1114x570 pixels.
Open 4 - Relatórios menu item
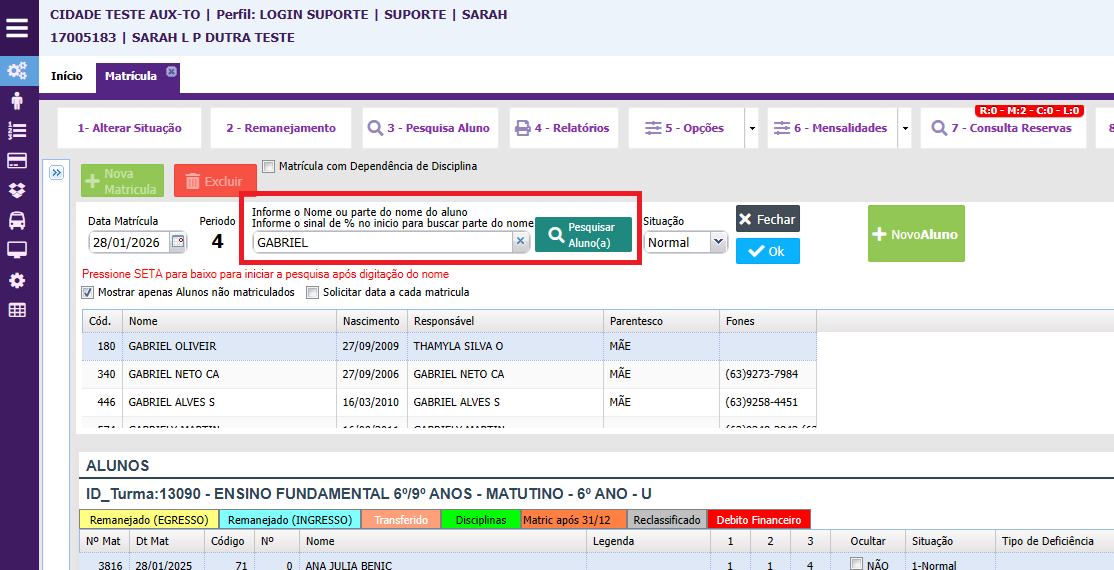[561, 128]
